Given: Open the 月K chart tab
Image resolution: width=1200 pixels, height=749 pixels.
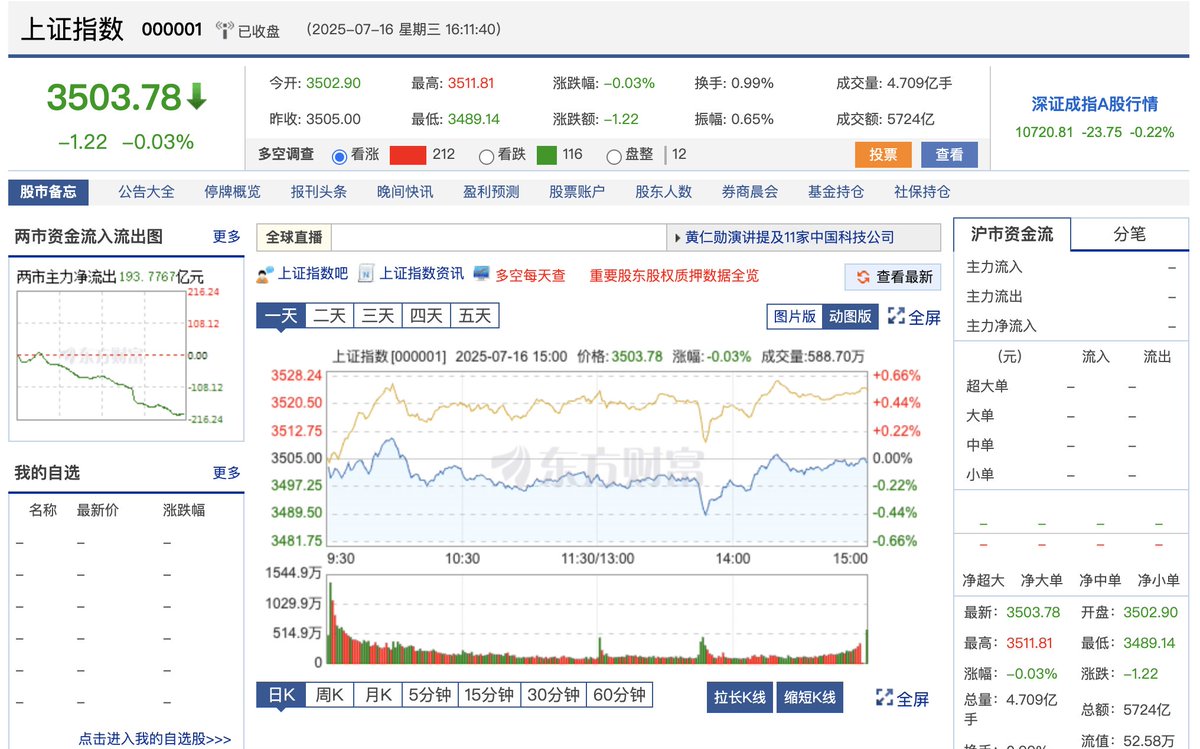Looking at the screenshot, I should pyautogui.click(x=378, y=696).
